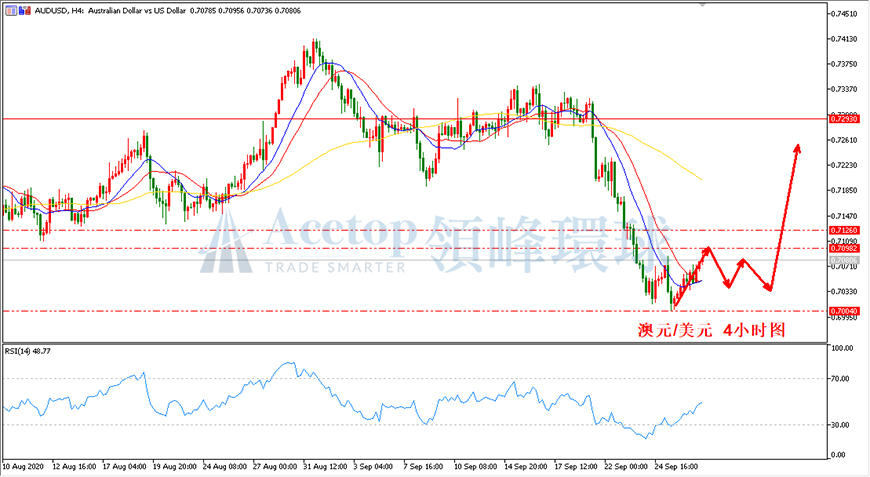Click the tip of the big red arrow
This screenshot has height=477, width=870.
[798, 145]
